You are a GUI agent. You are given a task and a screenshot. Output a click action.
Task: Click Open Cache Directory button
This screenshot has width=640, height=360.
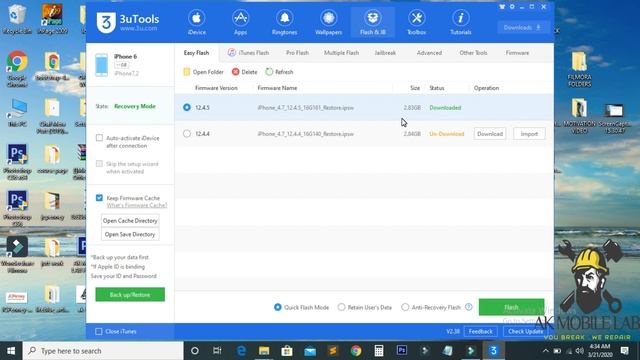[130, 220]
